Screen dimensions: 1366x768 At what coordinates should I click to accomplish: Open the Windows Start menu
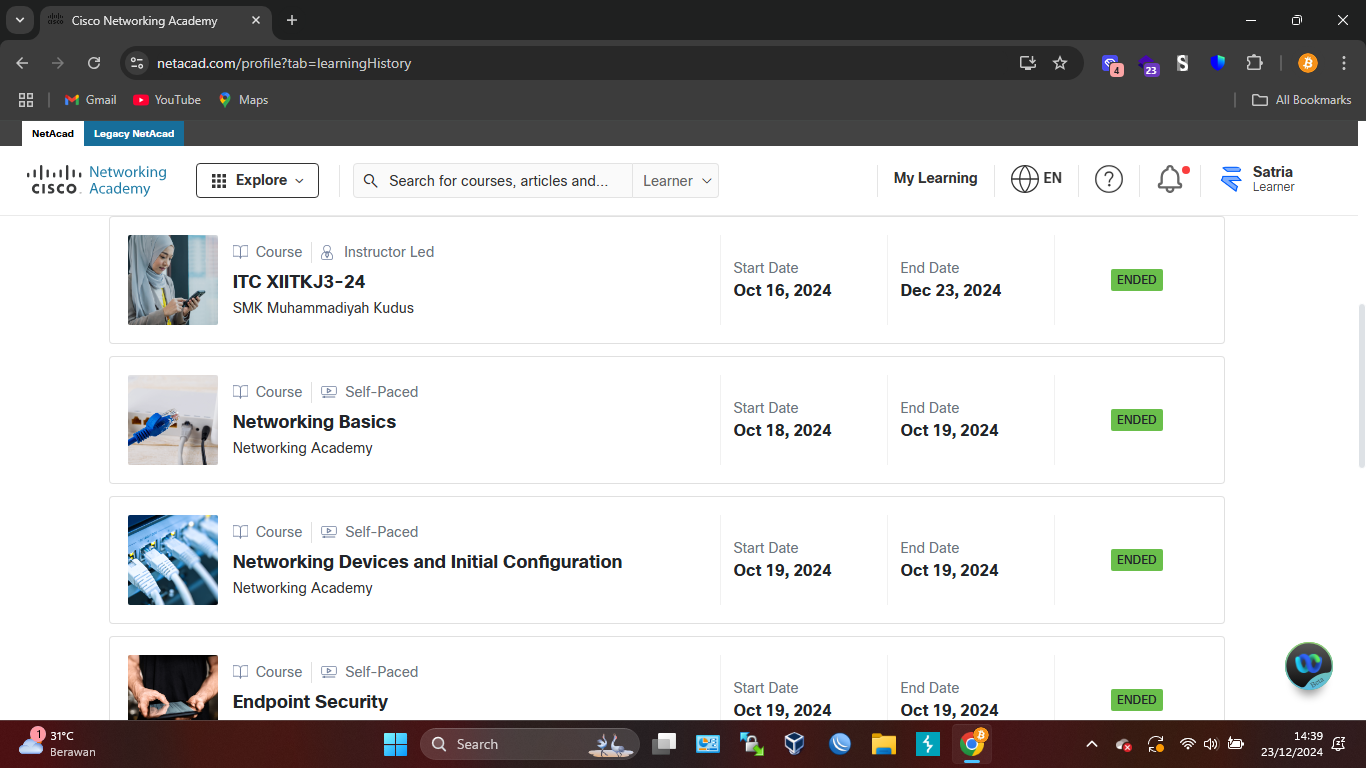395,744
